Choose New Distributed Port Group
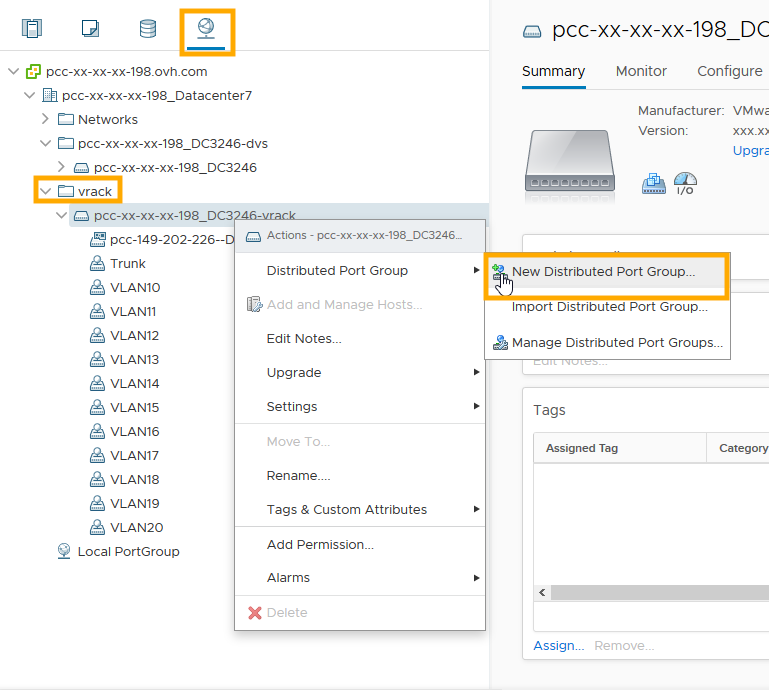The image size is (769, 690). (x=607, y=272)
